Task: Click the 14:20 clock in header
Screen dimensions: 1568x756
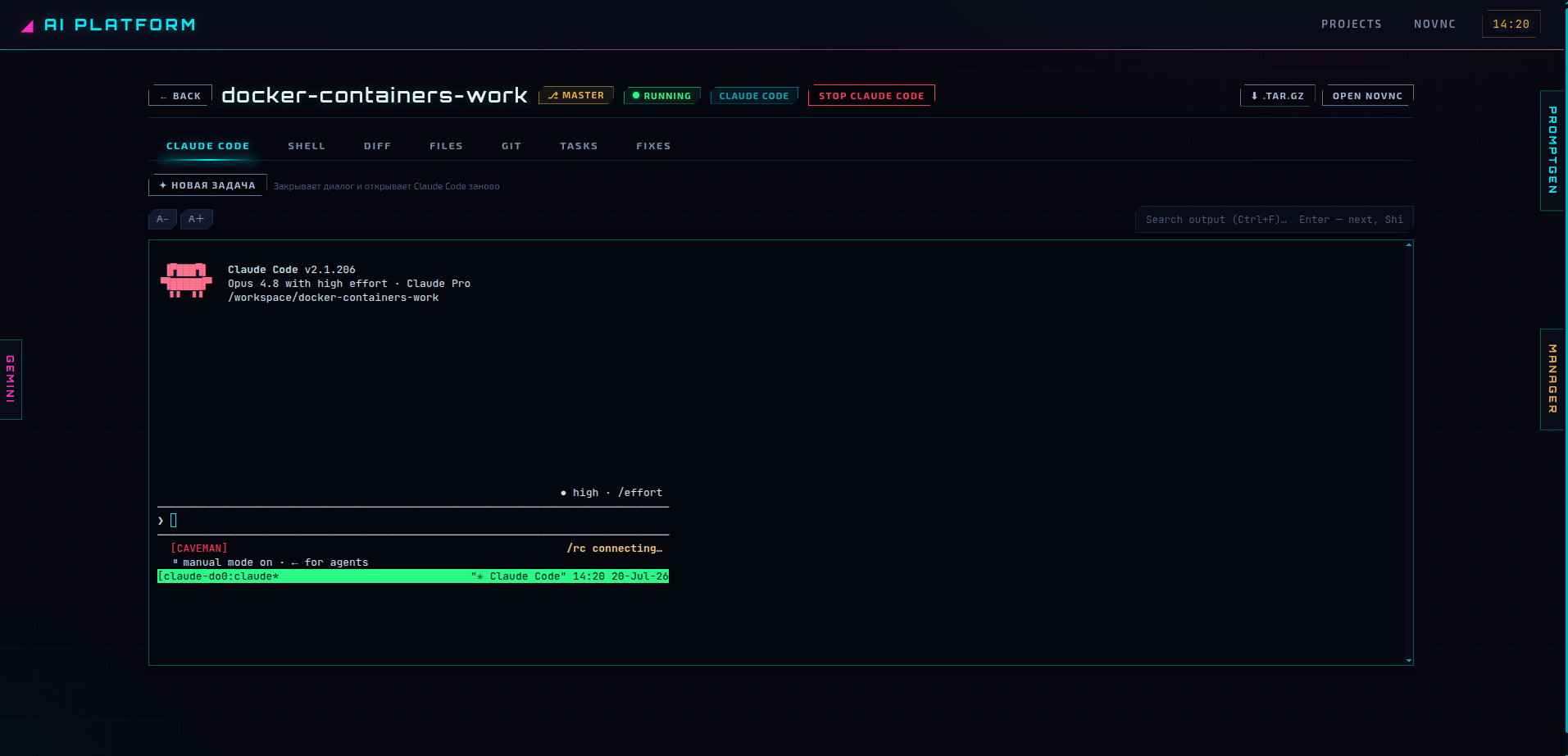Action: (1511, 25)
